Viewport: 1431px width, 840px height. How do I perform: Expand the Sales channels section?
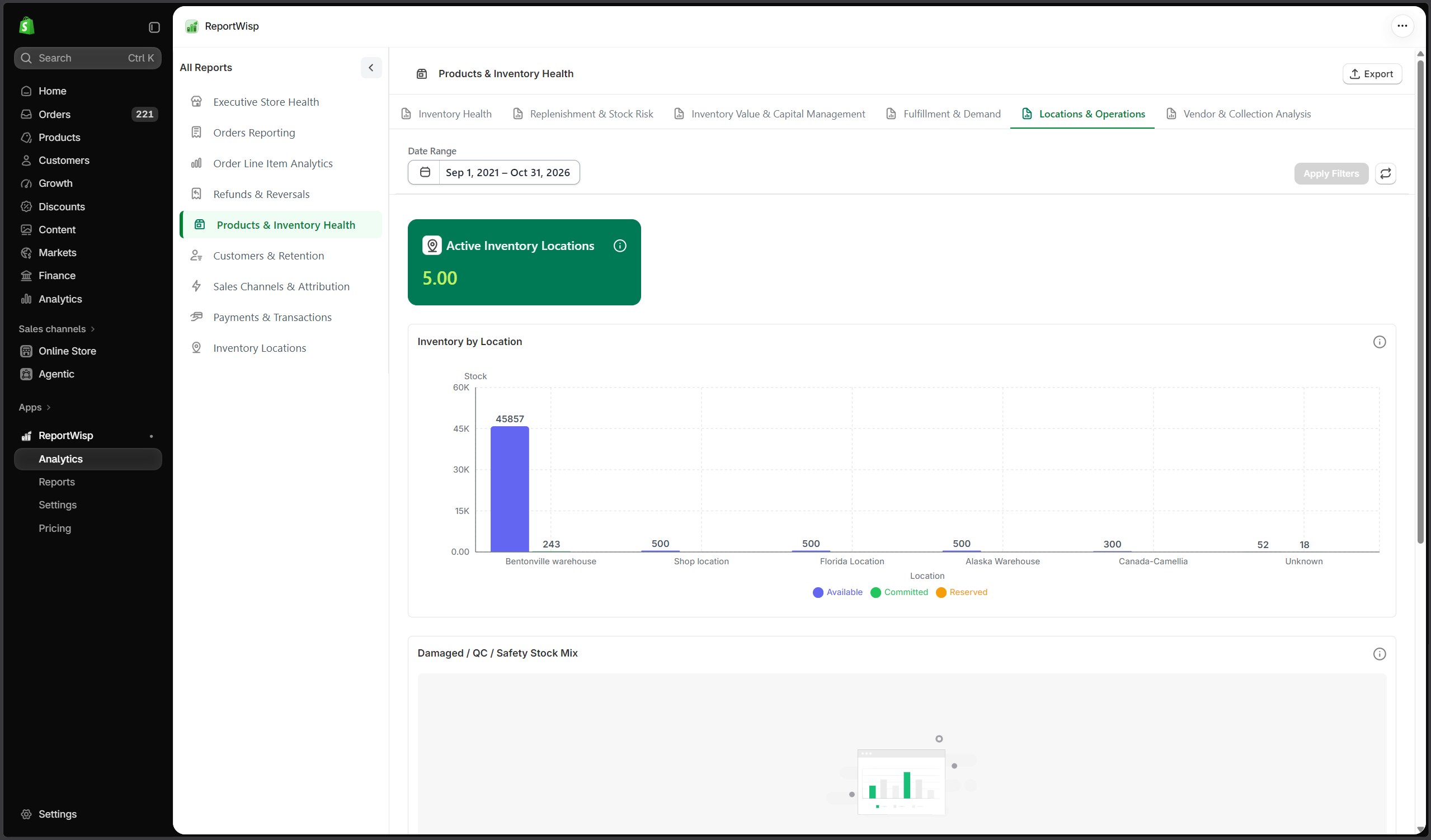(x=57, y=329)
